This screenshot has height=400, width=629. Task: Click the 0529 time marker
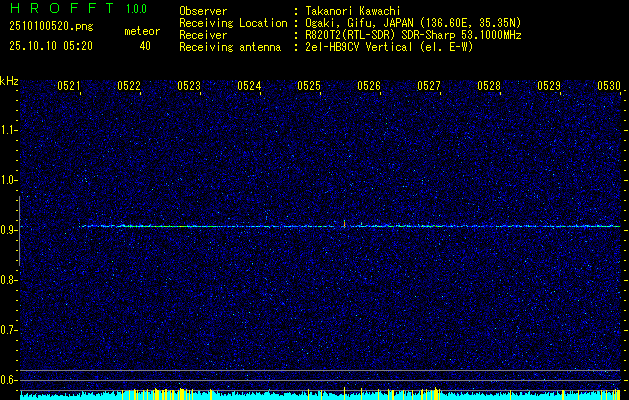point(549,85)
